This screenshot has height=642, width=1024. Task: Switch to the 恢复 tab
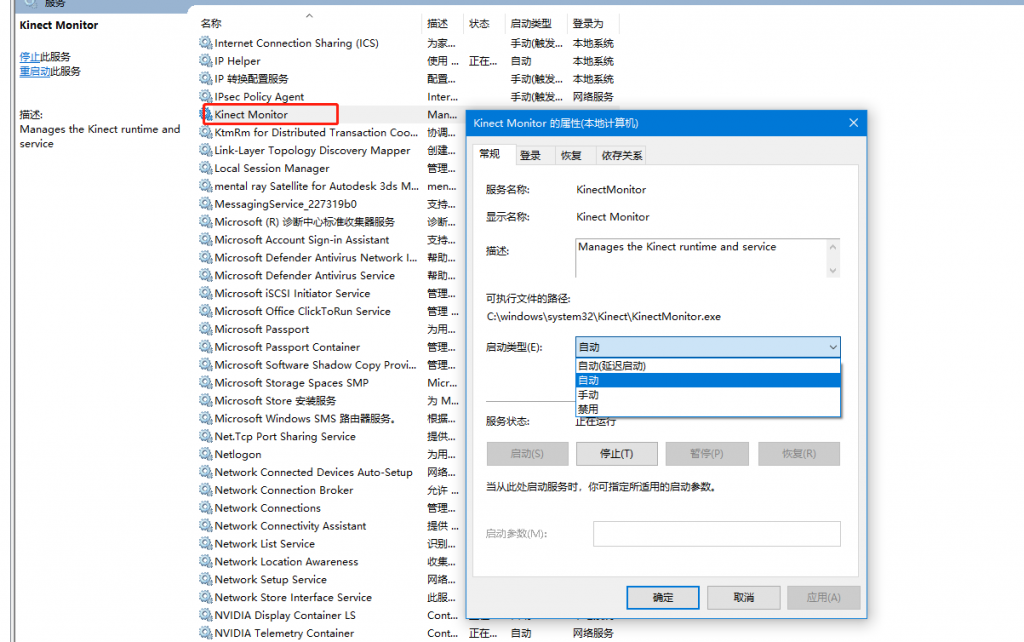571,155
